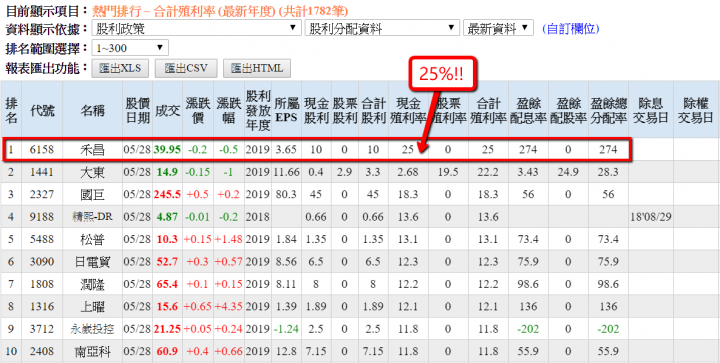
Task: Click 上曜 change percent +4.35
Action: pyautogui.click(x=229, y=306)
